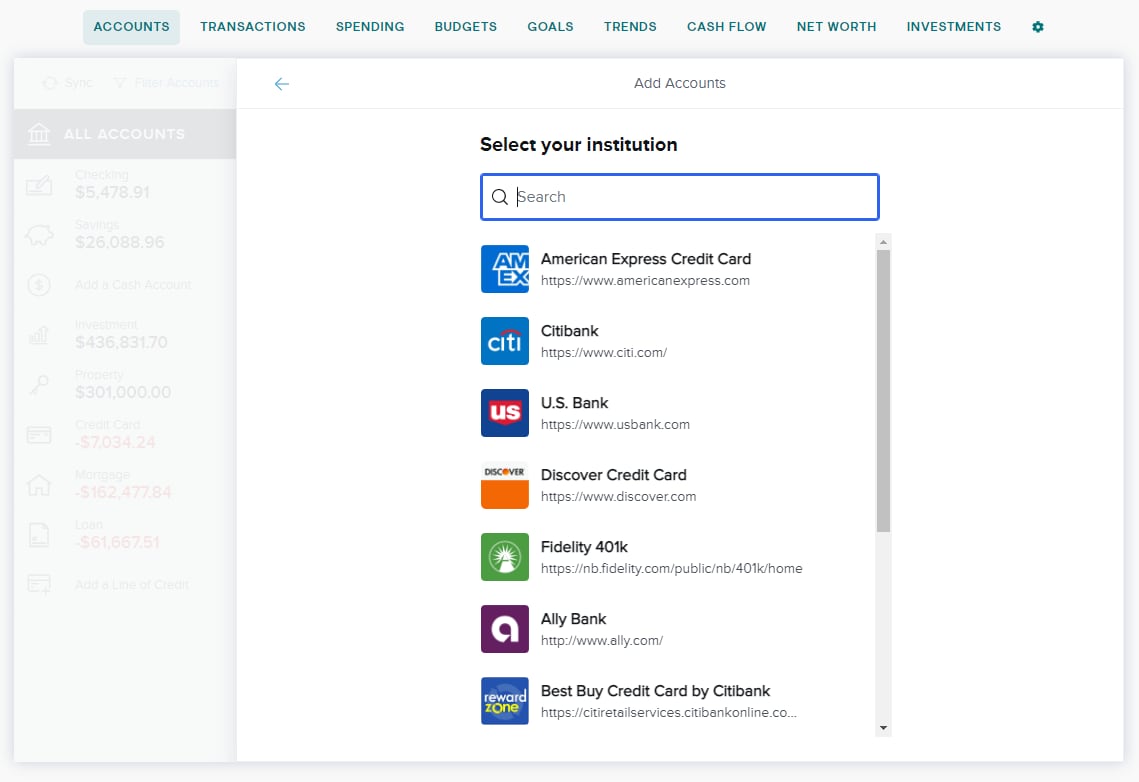Open the Investments tab

(x=954, y=27)
